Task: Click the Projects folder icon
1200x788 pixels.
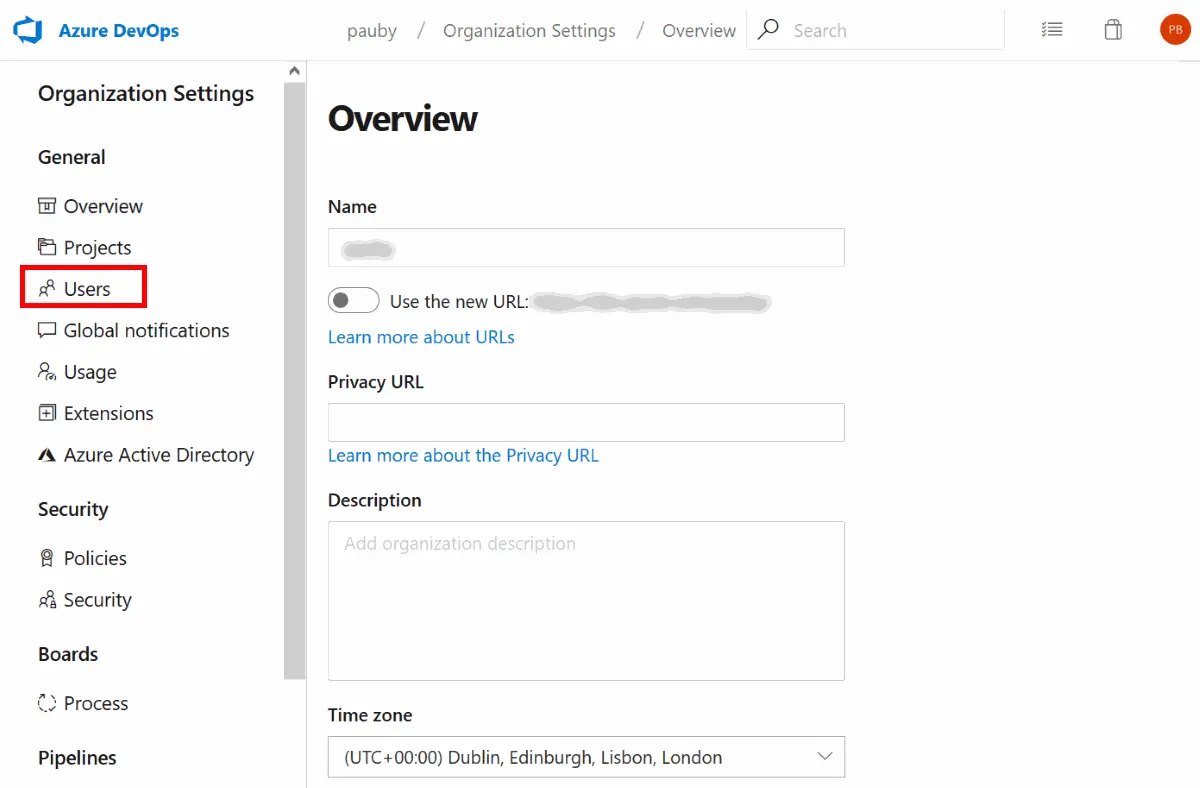Action: (47, 247)
